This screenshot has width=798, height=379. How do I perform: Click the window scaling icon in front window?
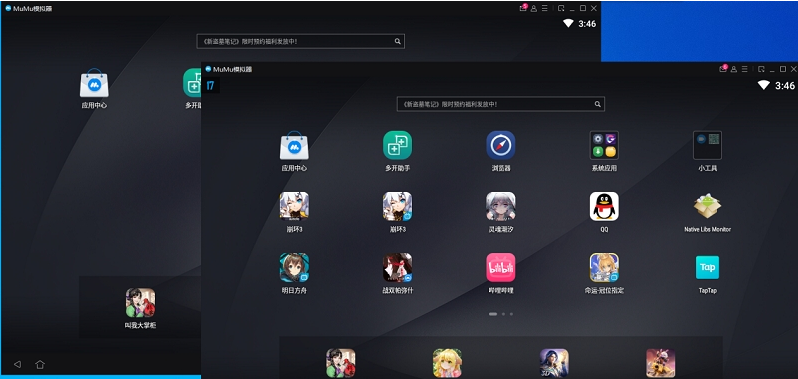point(761,69)
